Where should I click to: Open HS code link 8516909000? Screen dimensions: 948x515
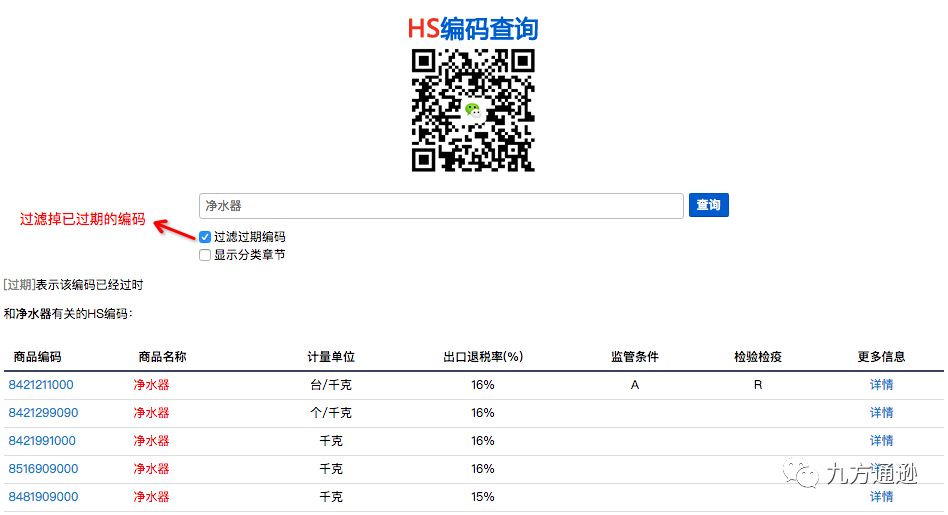tap(43, 468)
